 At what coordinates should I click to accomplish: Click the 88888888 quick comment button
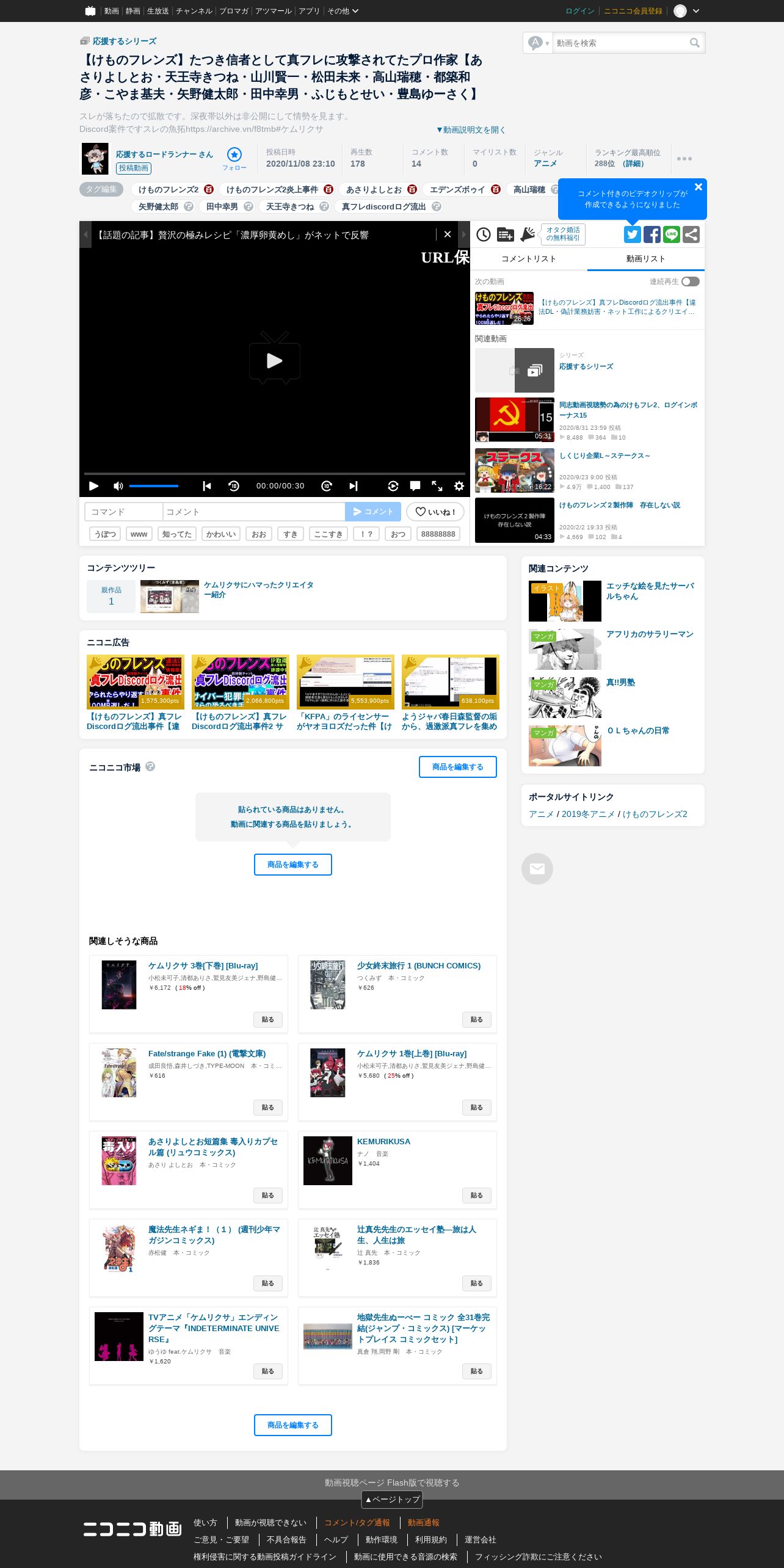[x=438, y=534]
